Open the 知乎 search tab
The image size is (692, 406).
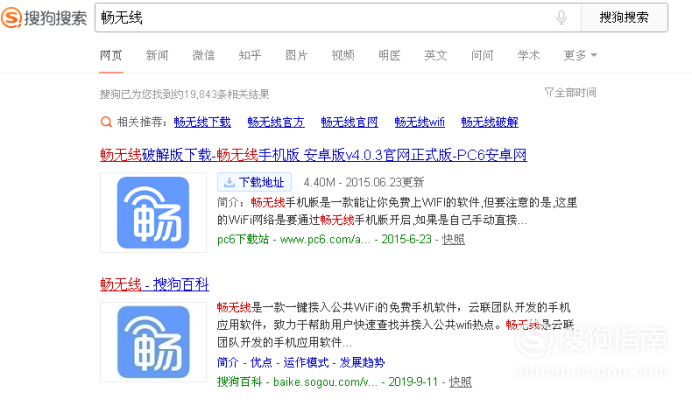[x=250, y=55]
